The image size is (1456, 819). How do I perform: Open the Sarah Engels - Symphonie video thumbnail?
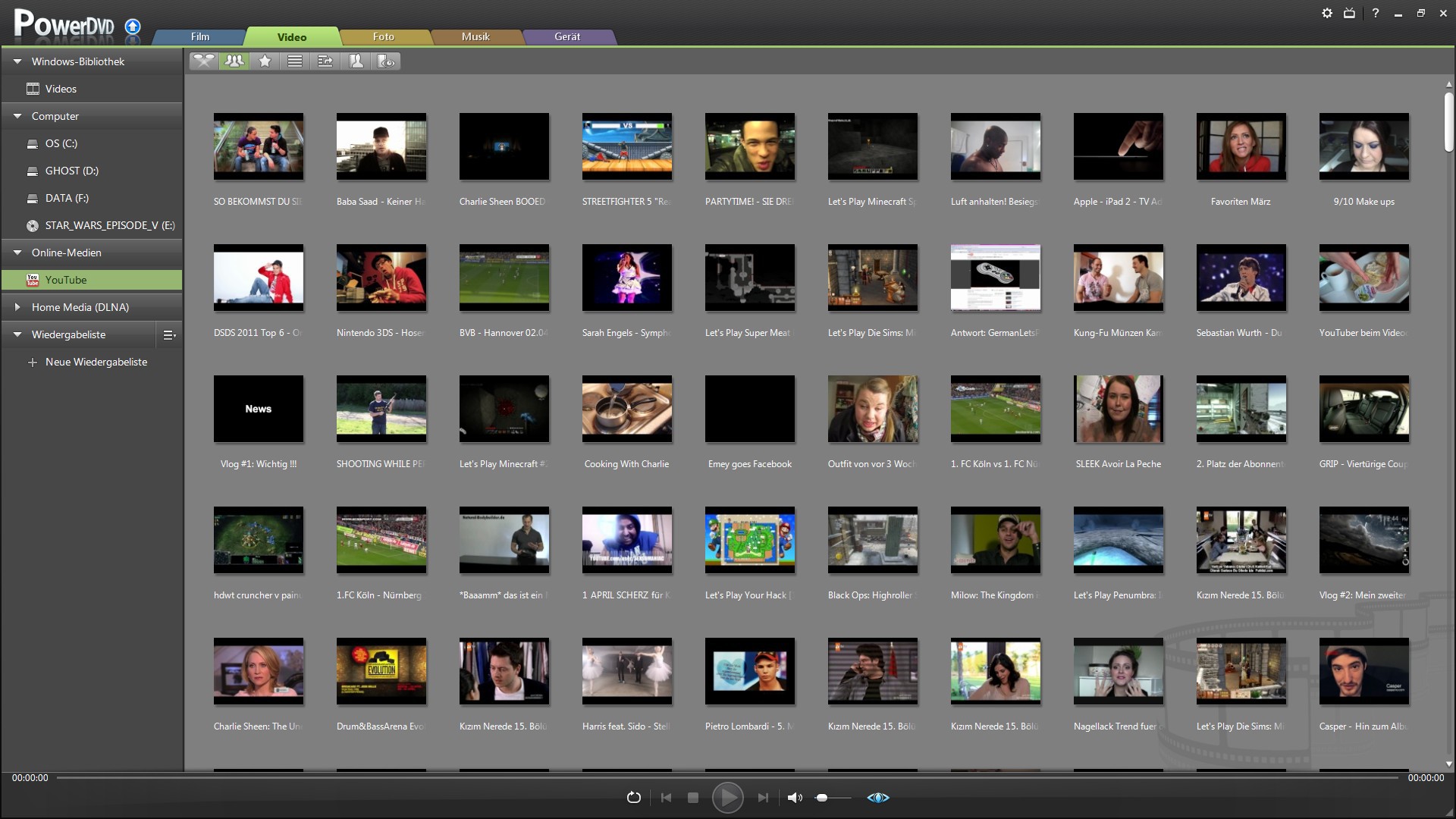click(x=627, y=278)
